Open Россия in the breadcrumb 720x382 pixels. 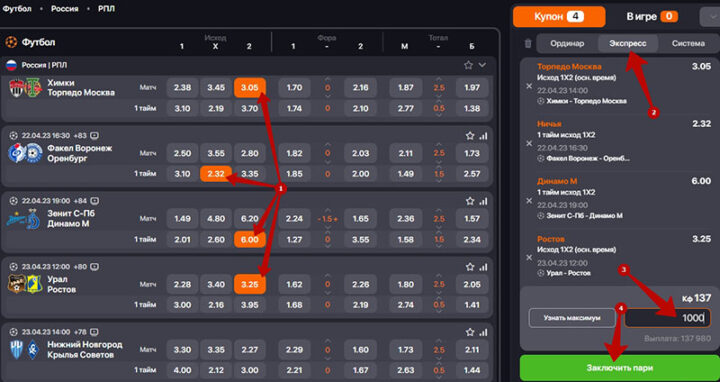[x=65, y=9]
